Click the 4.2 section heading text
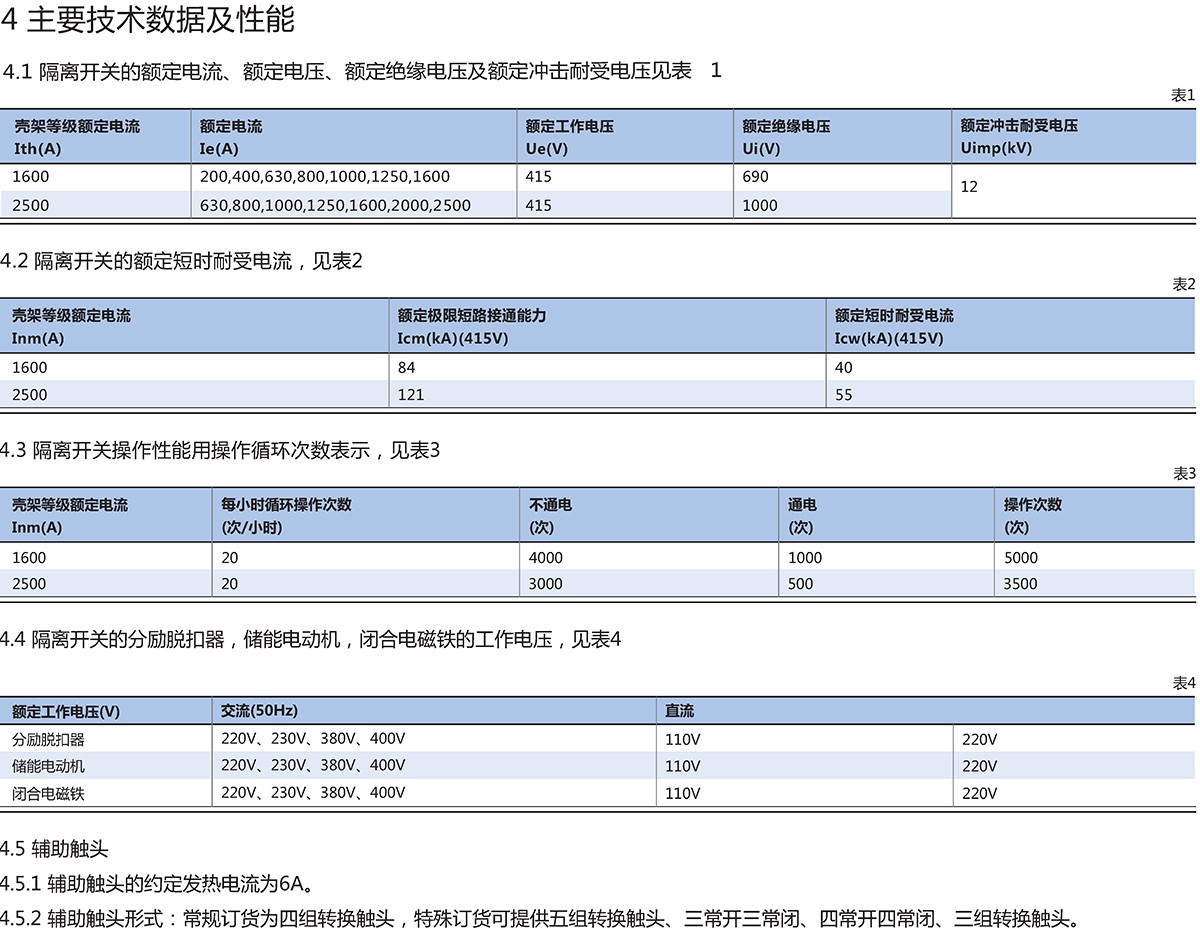The width and height of the screenshot is (1200, 948). point(181,262)
